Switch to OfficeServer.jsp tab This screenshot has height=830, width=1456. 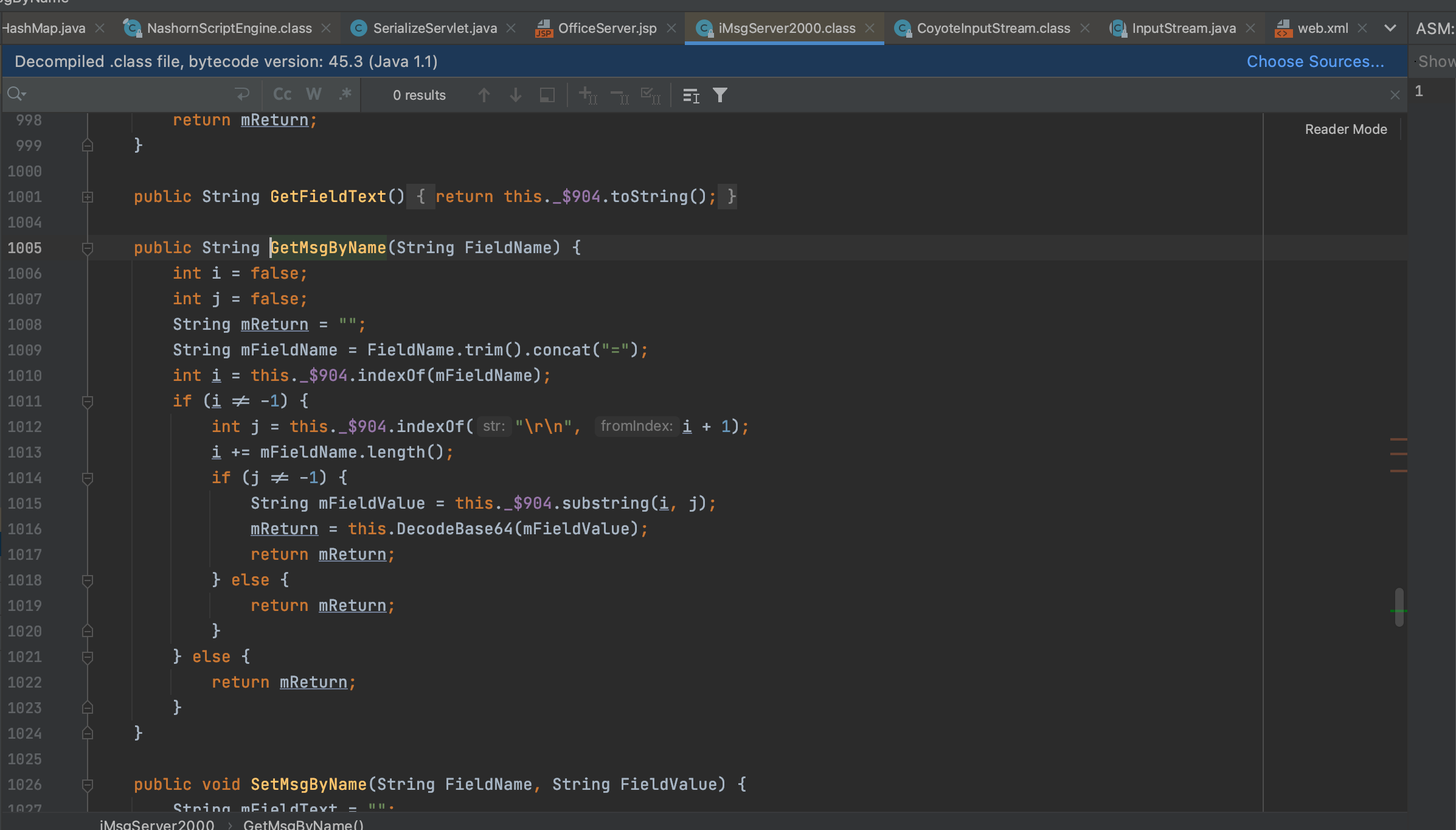606,28
